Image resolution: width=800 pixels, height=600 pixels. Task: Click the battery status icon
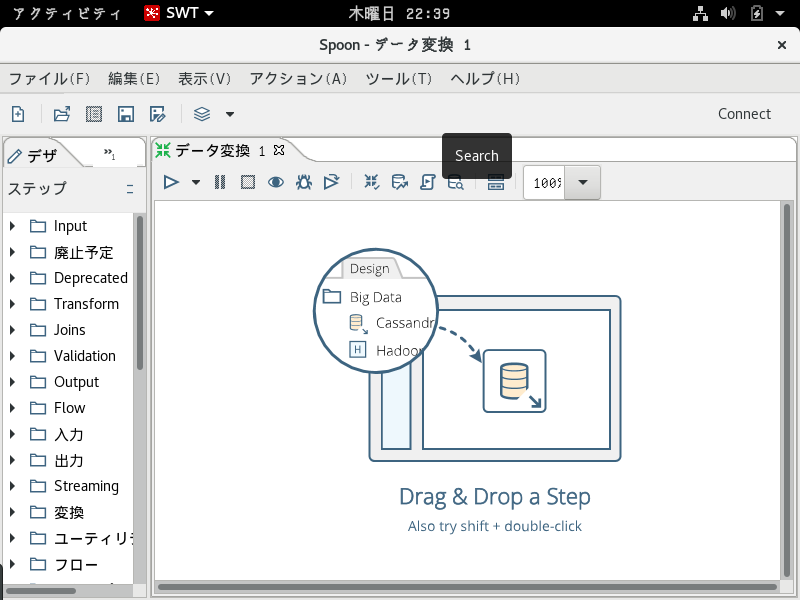coord(757,13)
